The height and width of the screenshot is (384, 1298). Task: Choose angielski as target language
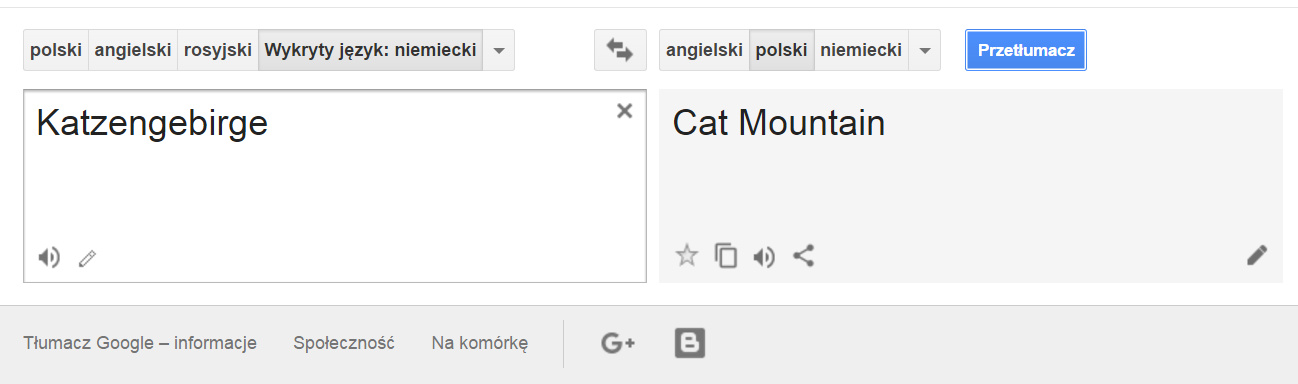[704, 50]
